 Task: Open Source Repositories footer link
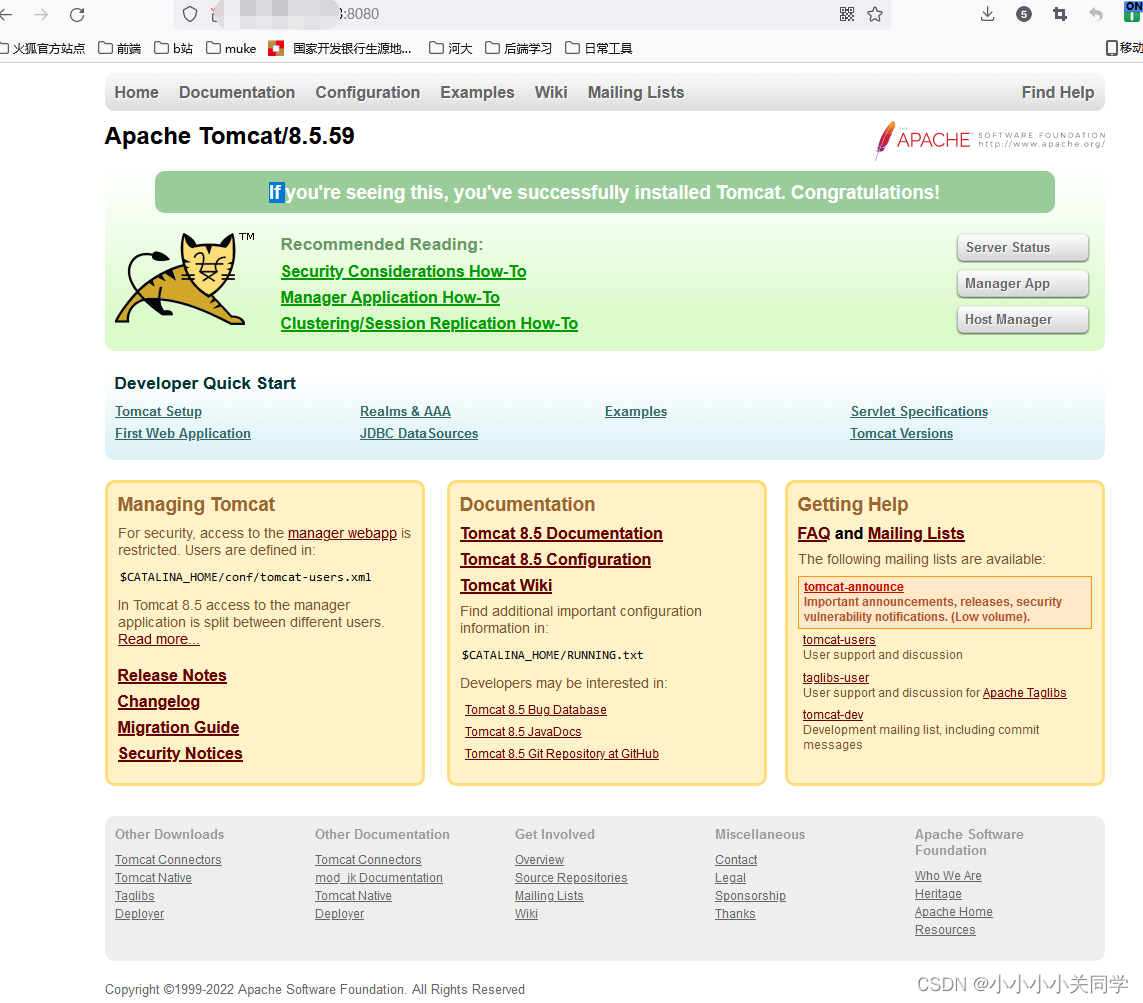click(x=572, y=878)
